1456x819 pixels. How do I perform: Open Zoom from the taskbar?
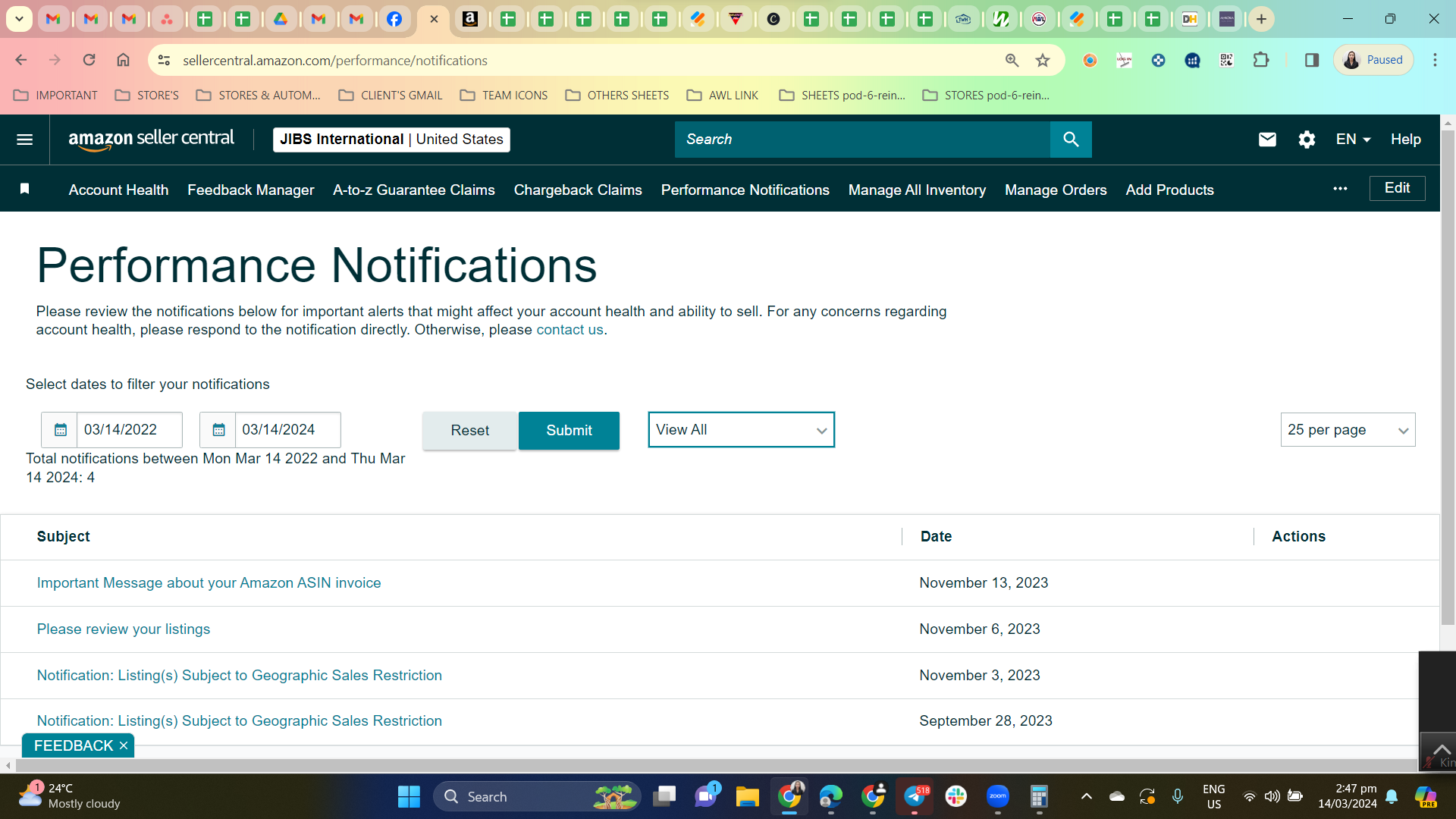point(998,796)
